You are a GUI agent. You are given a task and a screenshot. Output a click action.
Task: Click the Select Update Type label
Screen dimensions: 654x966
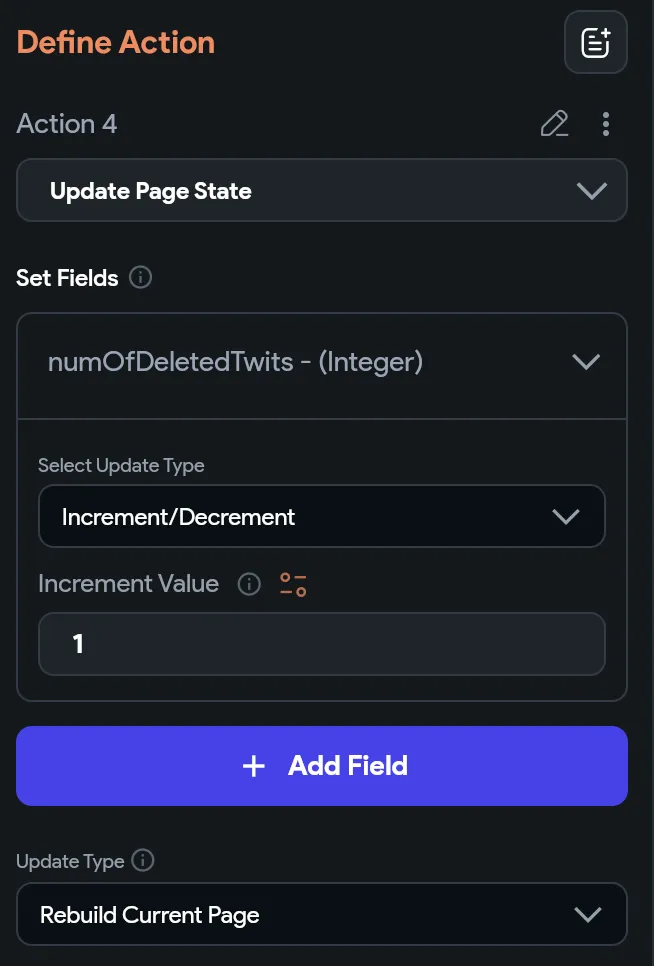pyautogui.click(x=121, y=466)
